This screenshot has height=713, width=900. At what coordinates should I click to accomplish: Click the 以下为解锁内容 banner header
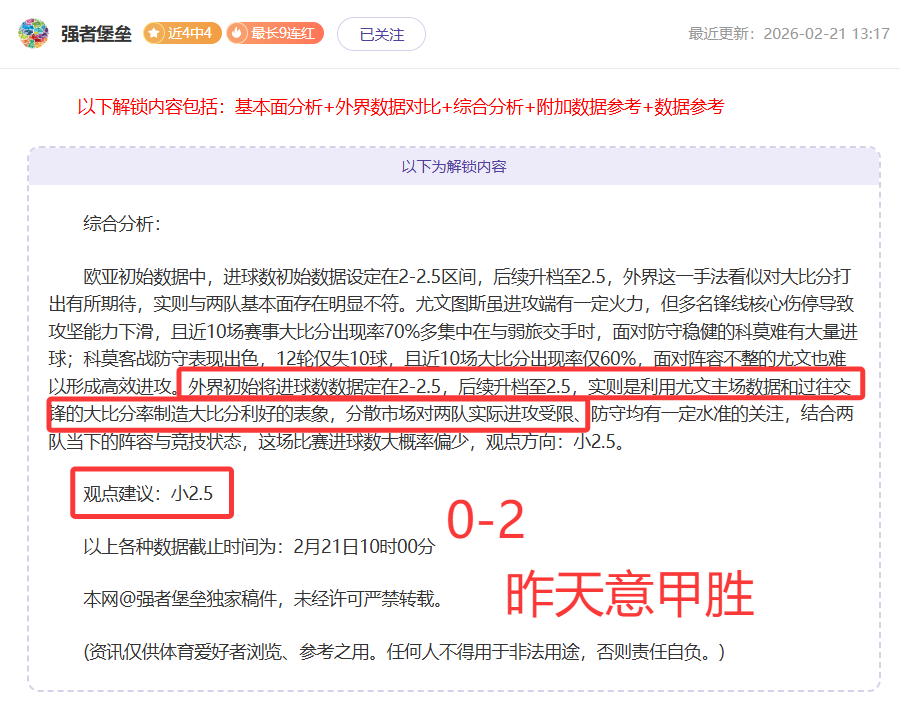coord(454,166)
